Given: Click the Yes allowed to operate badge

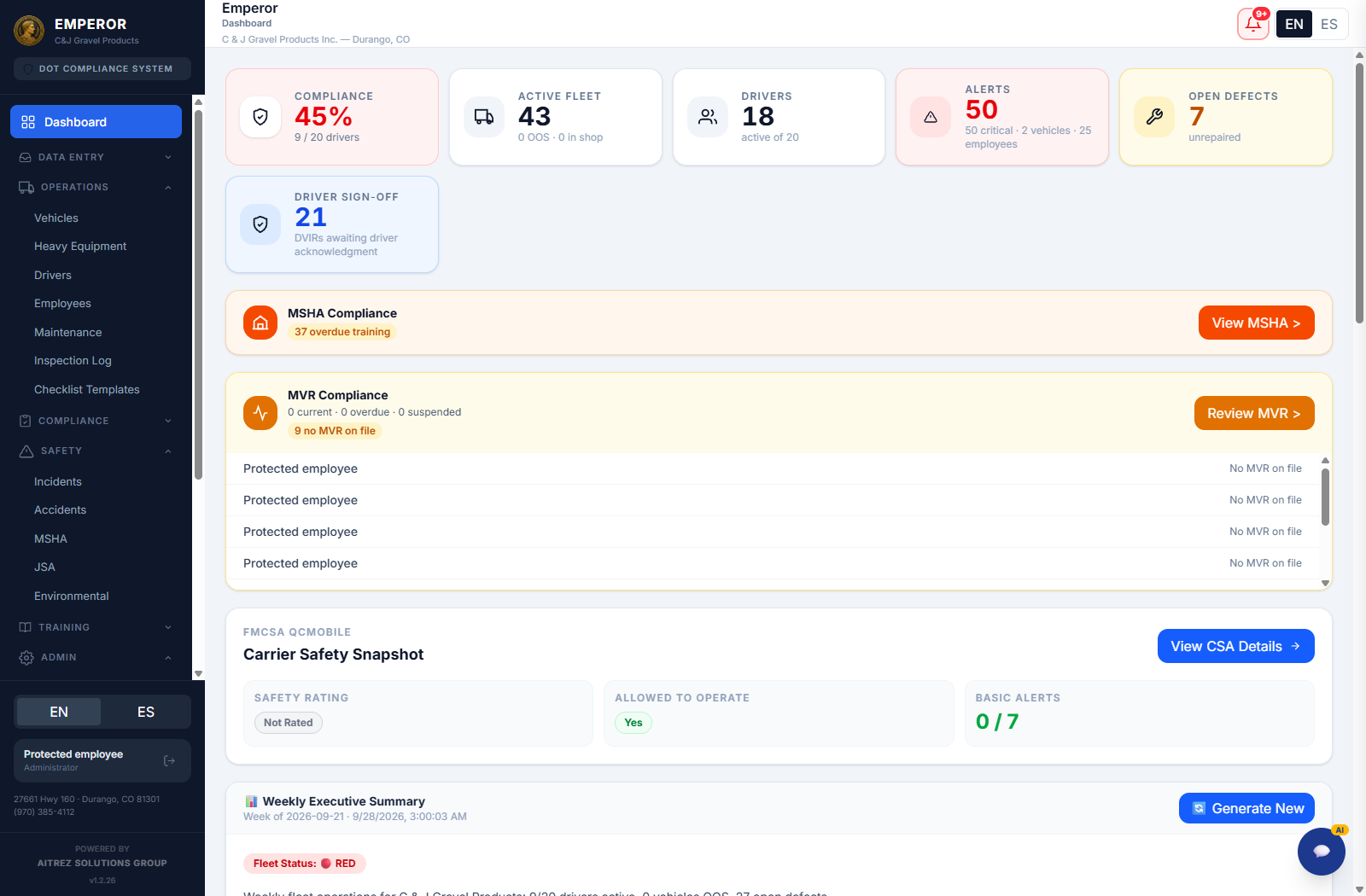Looking at the screenshot, I should 633,723.
